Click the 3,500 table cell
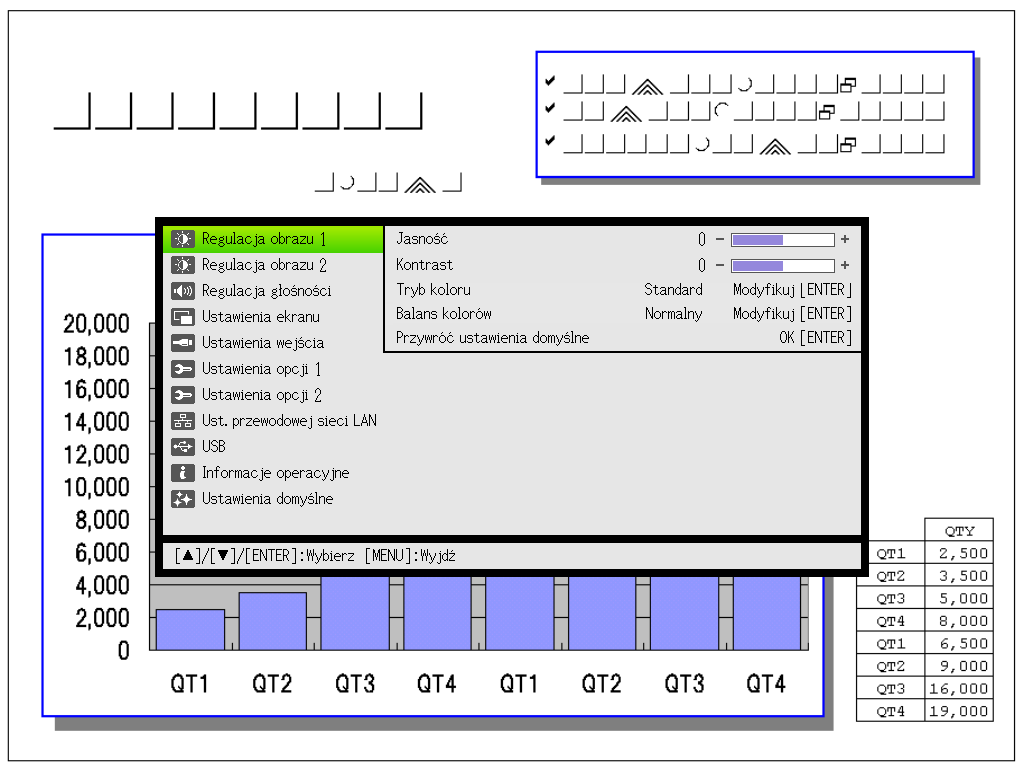 pos(959,576)
